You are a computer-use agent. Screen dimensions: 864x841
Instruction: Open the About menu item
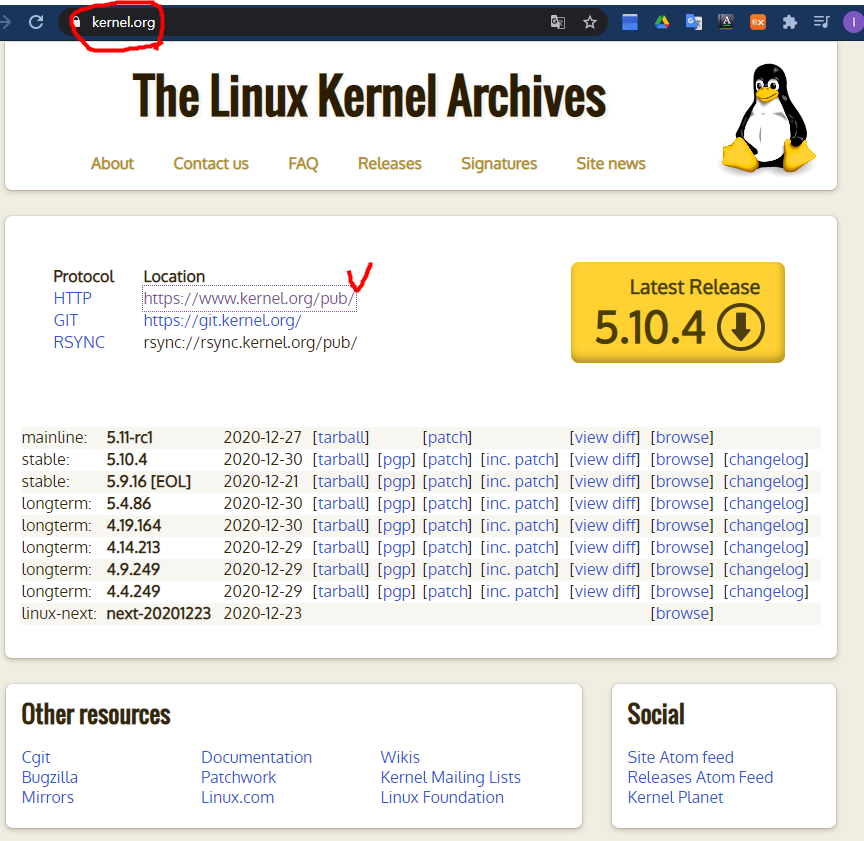click(112, 164)
